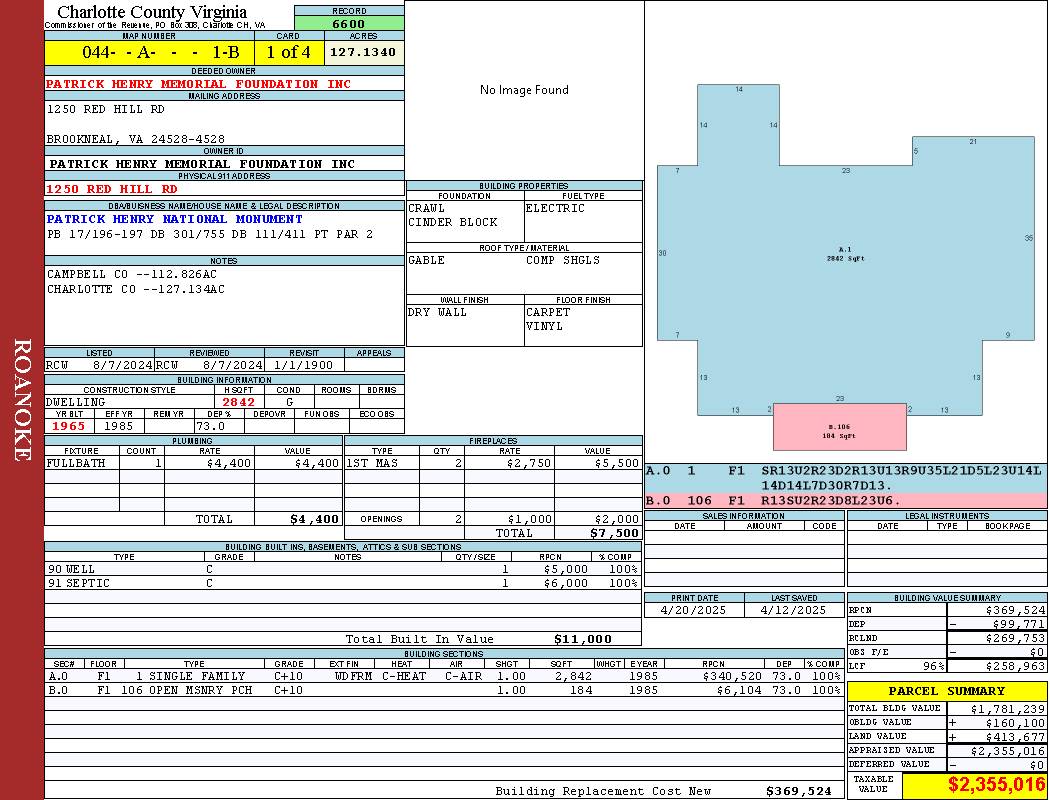Click wall finish 'DRY WALL'

pyautogui.click(x=437, y=313)
